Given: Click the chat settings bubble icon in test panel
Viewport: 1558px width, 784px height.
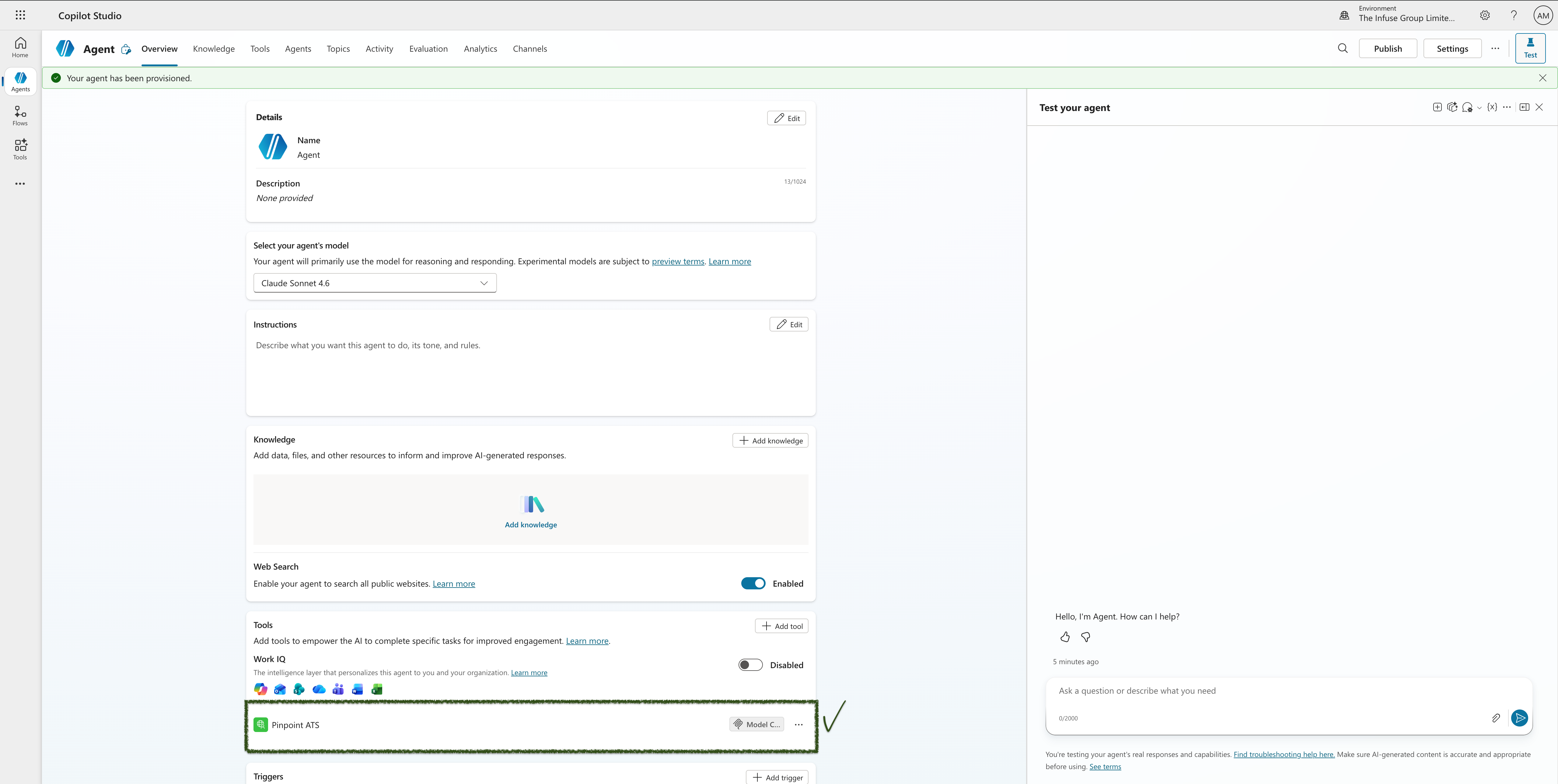Looking at the screenshot, I should (1467, 108).
